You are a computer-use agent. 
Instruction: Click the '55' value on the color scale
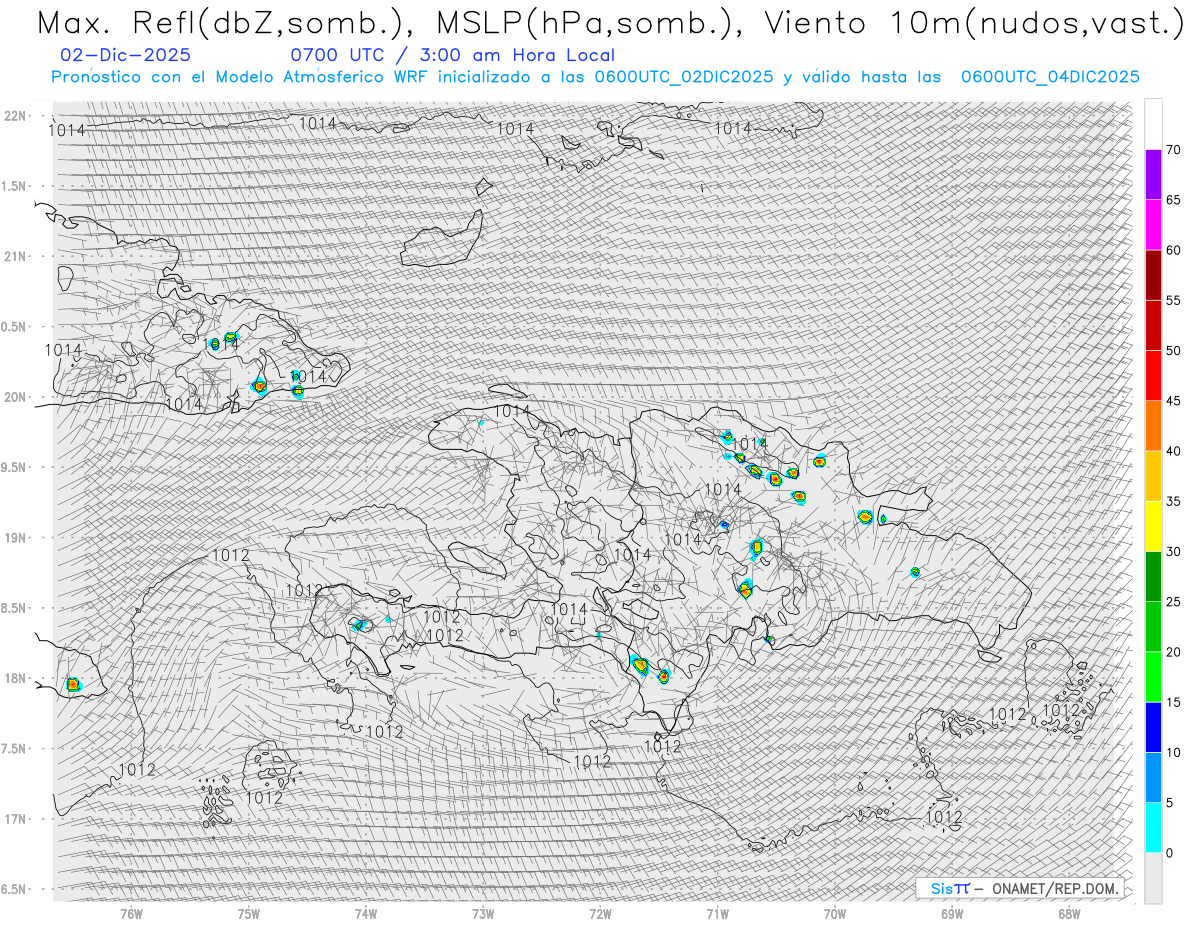[x=1173, y=300]
